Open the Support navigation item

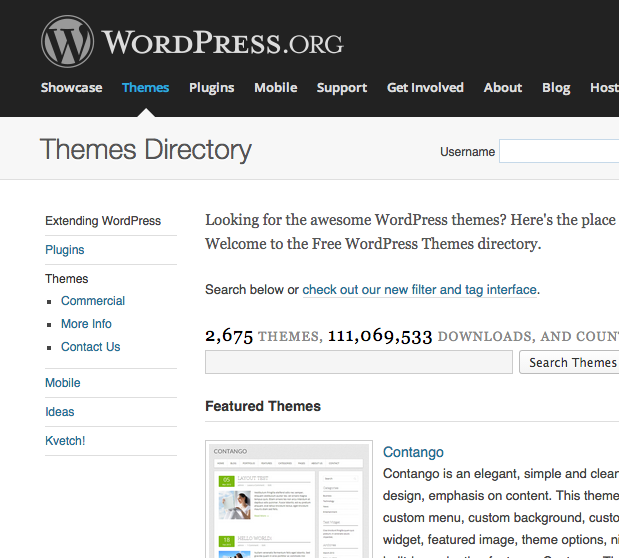point(342,88)
